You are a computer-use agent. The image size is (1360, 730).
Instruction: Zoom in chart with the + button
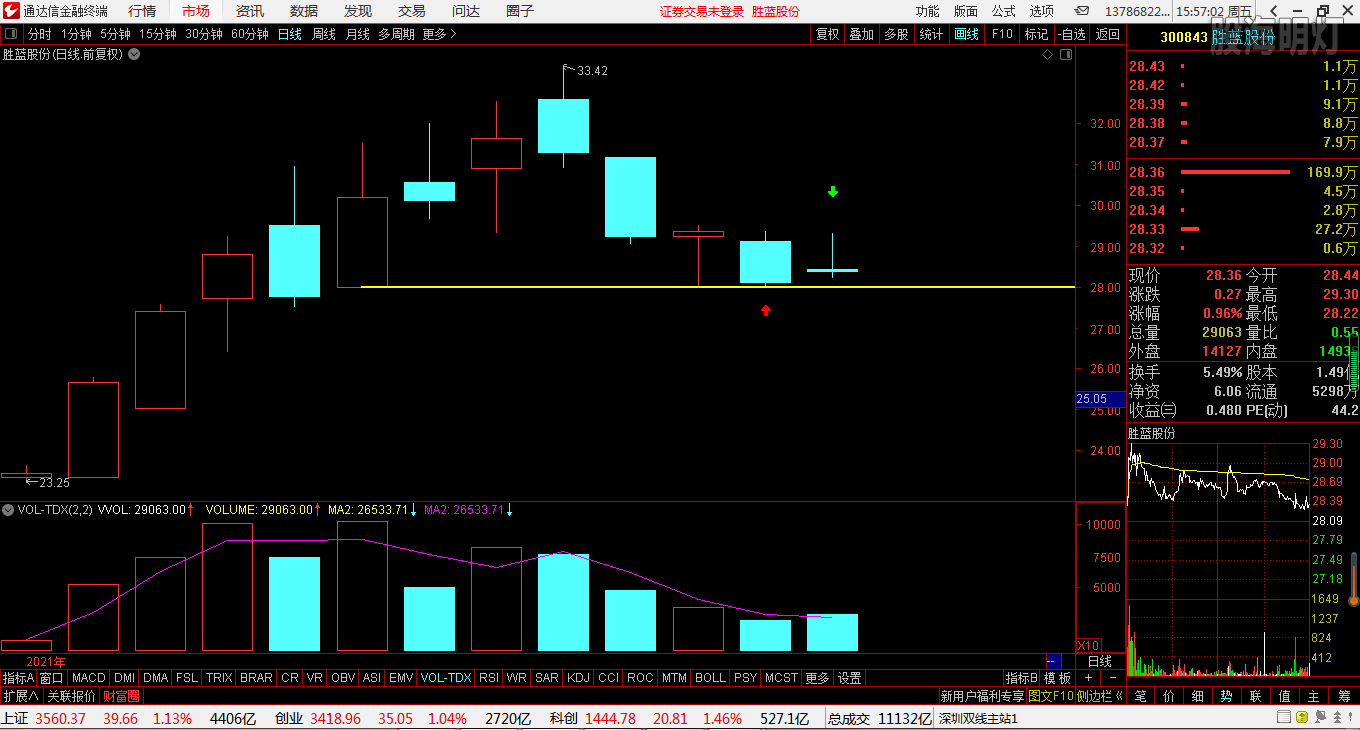pyautogui.click(x=1089, y=678)
